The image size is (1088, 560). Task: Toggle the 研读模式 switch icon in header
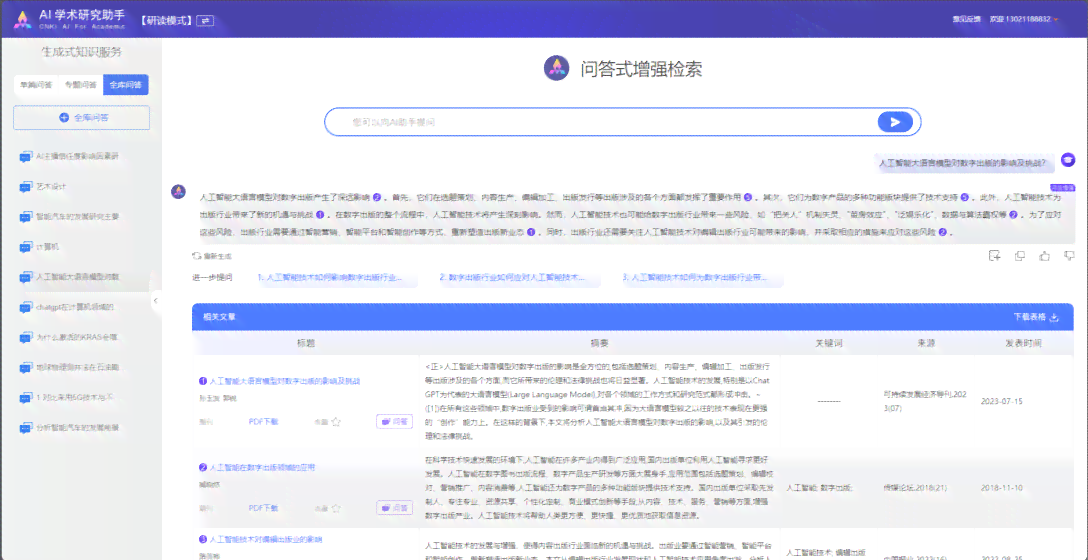205,20
